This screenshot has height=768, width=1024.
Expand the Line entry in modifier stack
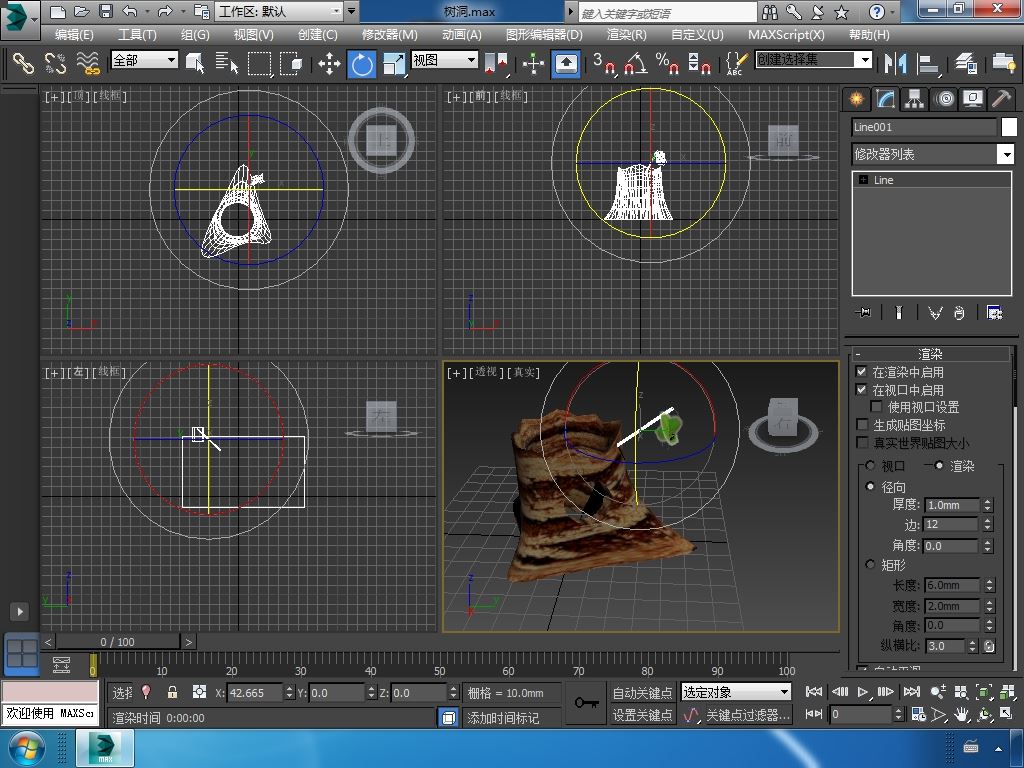863,180
